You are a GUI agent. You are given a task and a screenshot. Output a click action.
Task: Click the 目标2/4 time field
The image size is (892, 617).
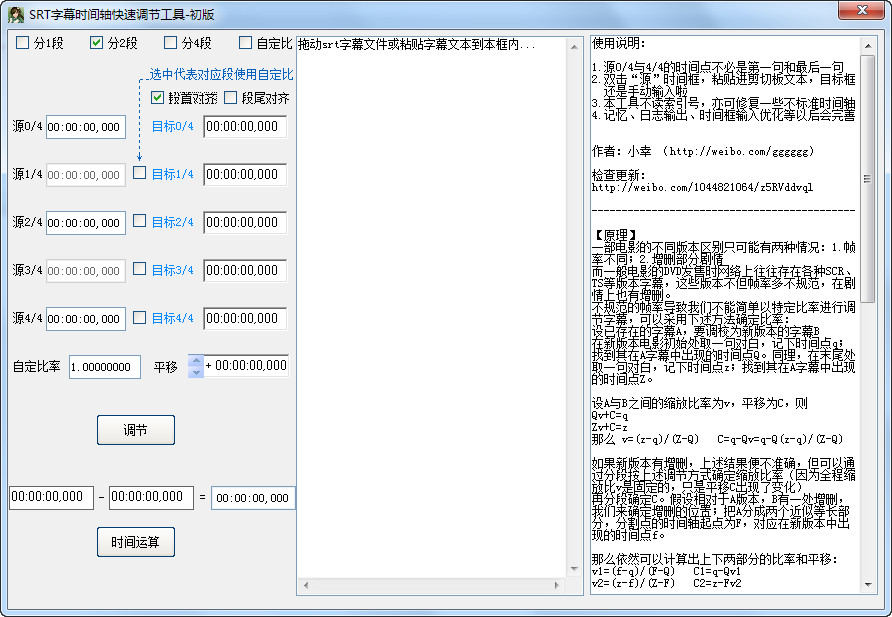tap(245, 223)
